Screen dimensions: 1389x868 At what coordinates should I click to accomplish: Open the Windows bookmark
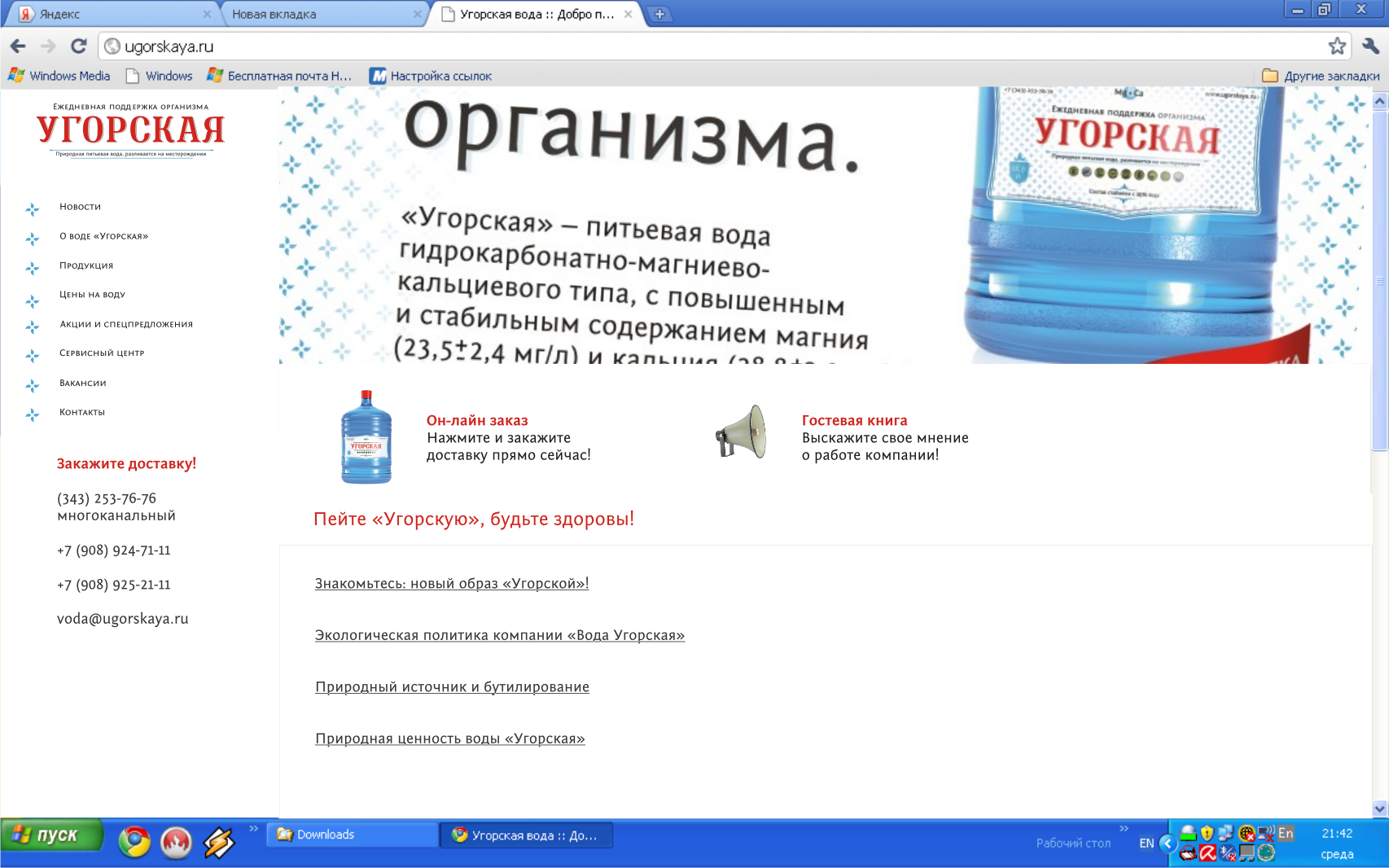pos(159,76)
